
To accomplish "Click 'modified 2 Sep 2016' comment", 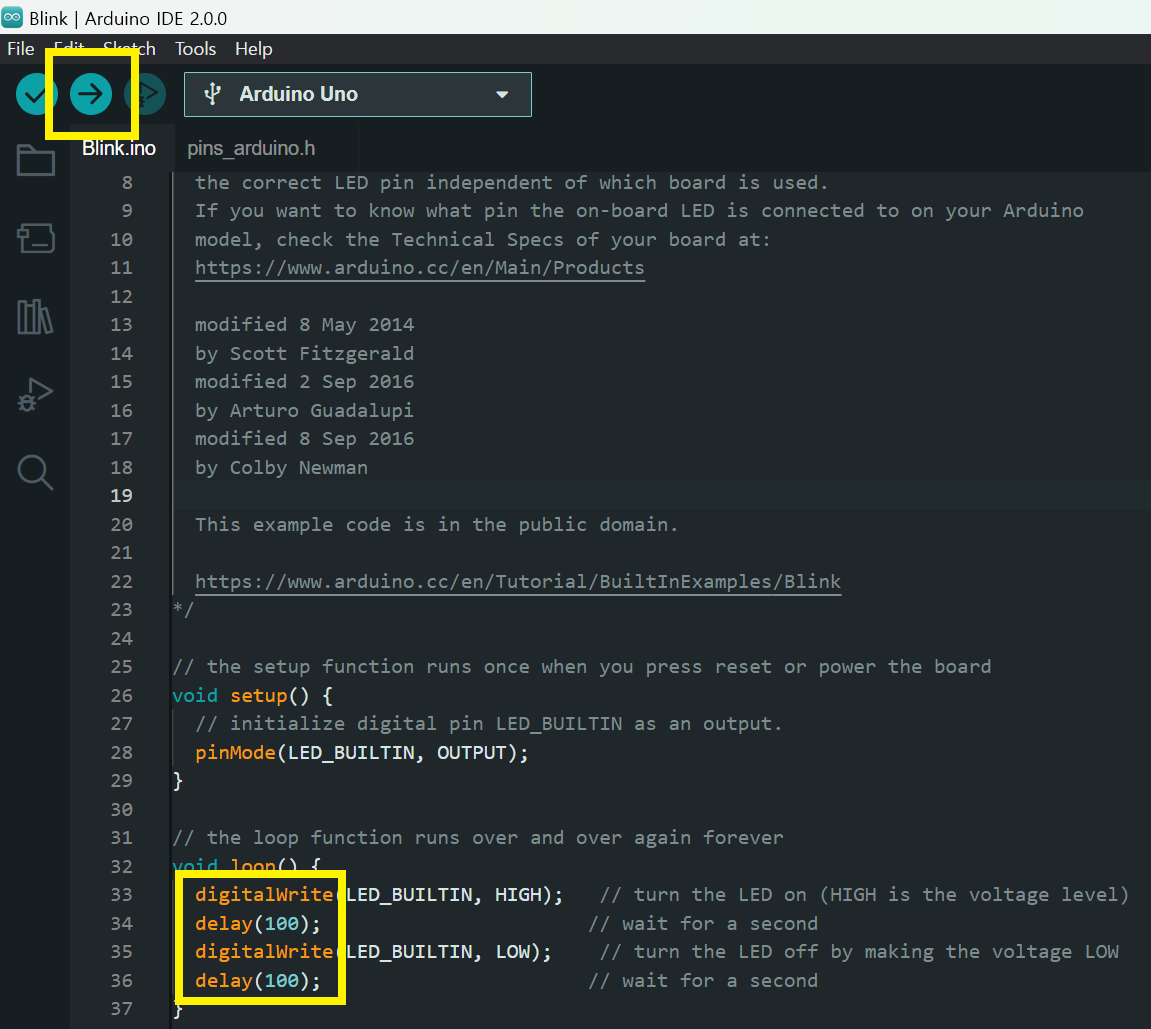I will coord(304,382).
